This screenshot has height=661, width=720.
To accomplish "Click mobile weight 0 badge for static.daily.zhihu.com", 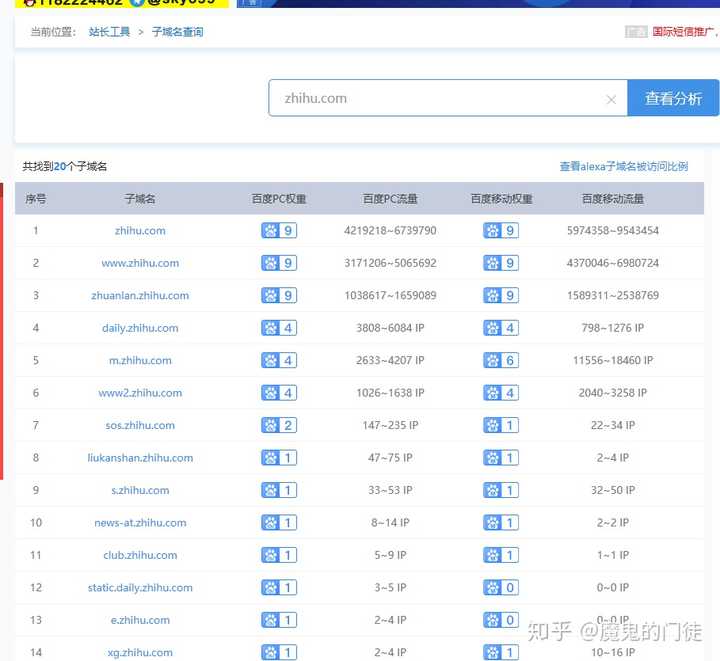I will 501,588.
